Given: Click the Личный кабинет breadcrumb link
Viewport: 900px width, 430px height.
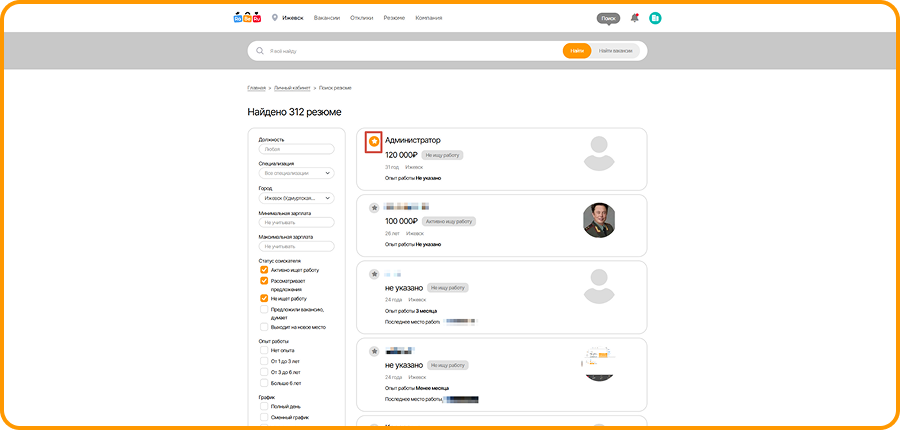Looking at the screenshot, I should pyautogui.click(x=292, y=88).
